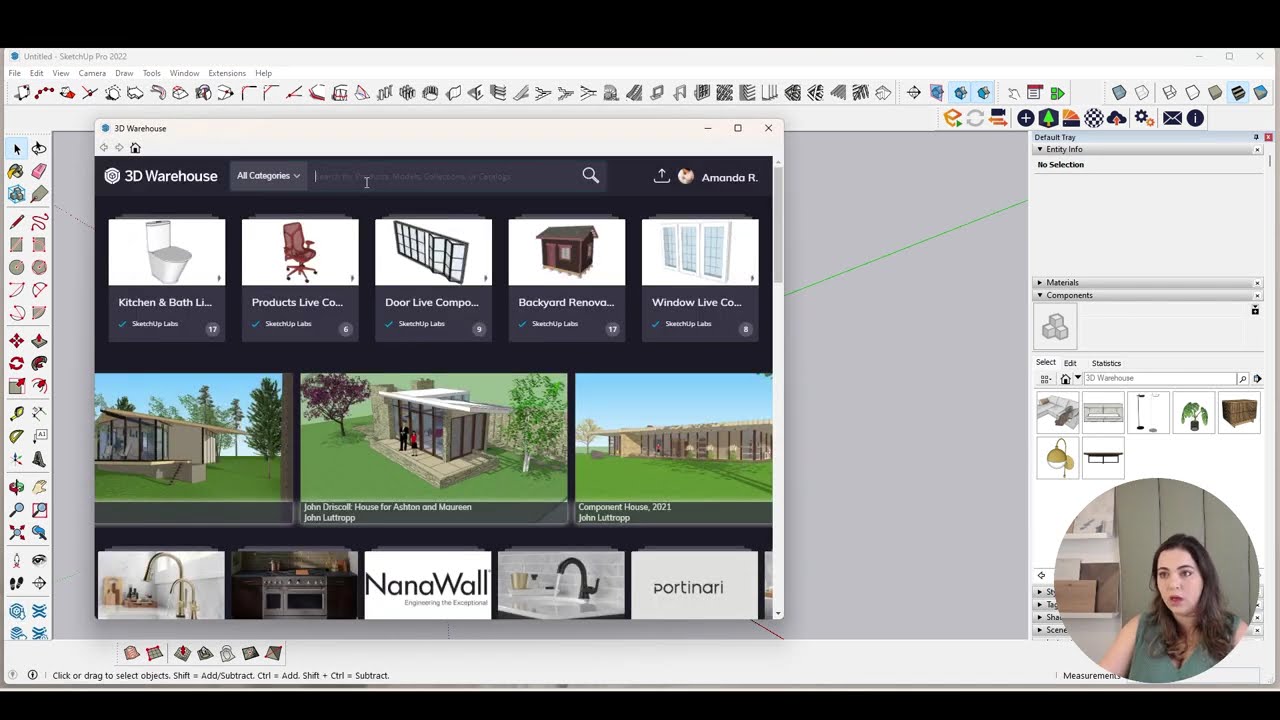Open the All Categories dropdown
This screenshot has height=720, width=1280.
coord(268,176)
